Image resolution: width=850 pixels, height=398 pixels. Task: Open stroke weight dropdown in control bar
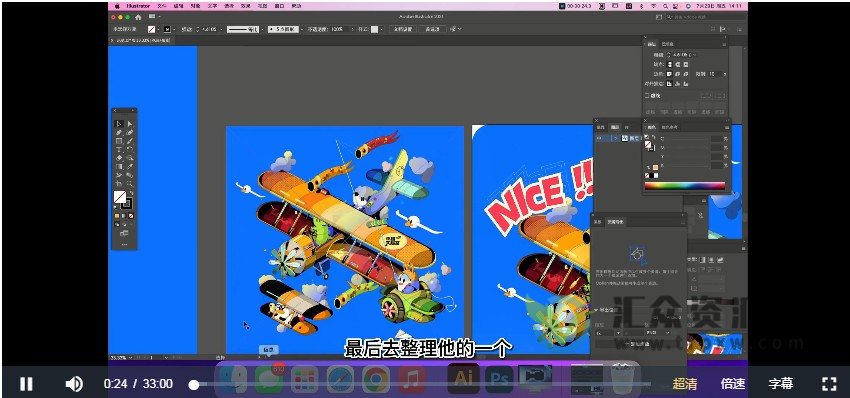tap(221, 29)
